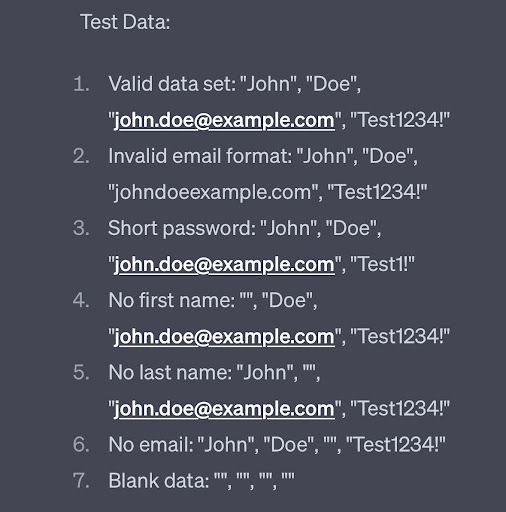
Task: Click list number 1 marker
Action: click(x=81, y=84)
